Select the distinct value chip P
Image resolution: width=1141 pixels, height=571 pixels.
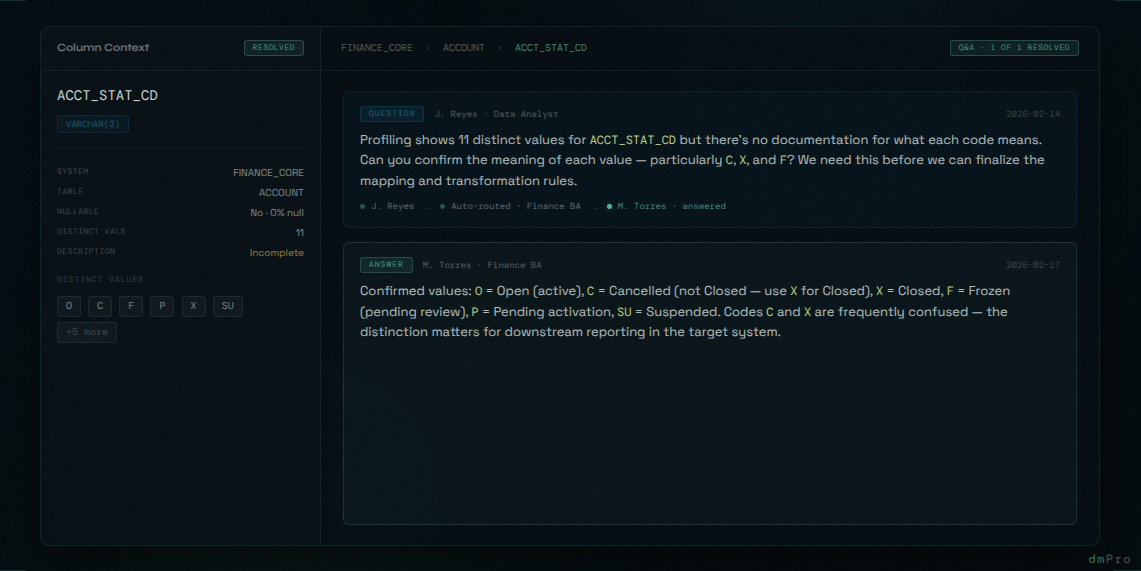[x=162, y=306]
